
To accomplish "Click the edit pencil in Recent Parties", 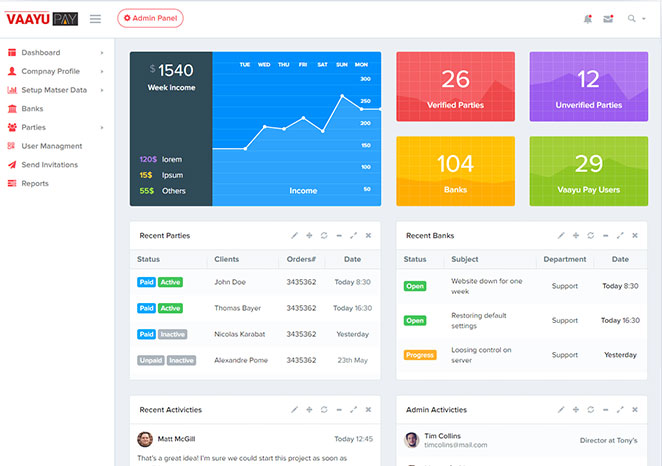I will pyautogui.click(x=294, y=235).
